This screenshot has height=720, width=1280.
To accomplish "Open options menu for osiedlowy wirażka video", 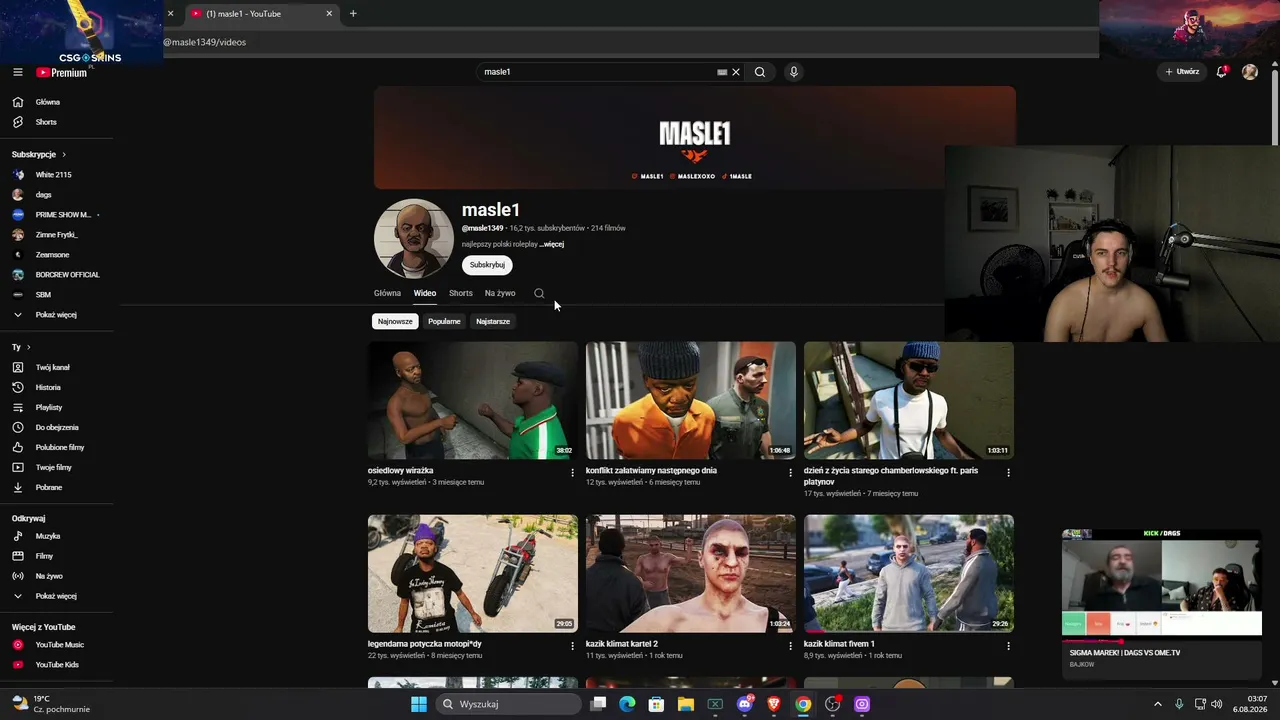I will pos(572,472).
